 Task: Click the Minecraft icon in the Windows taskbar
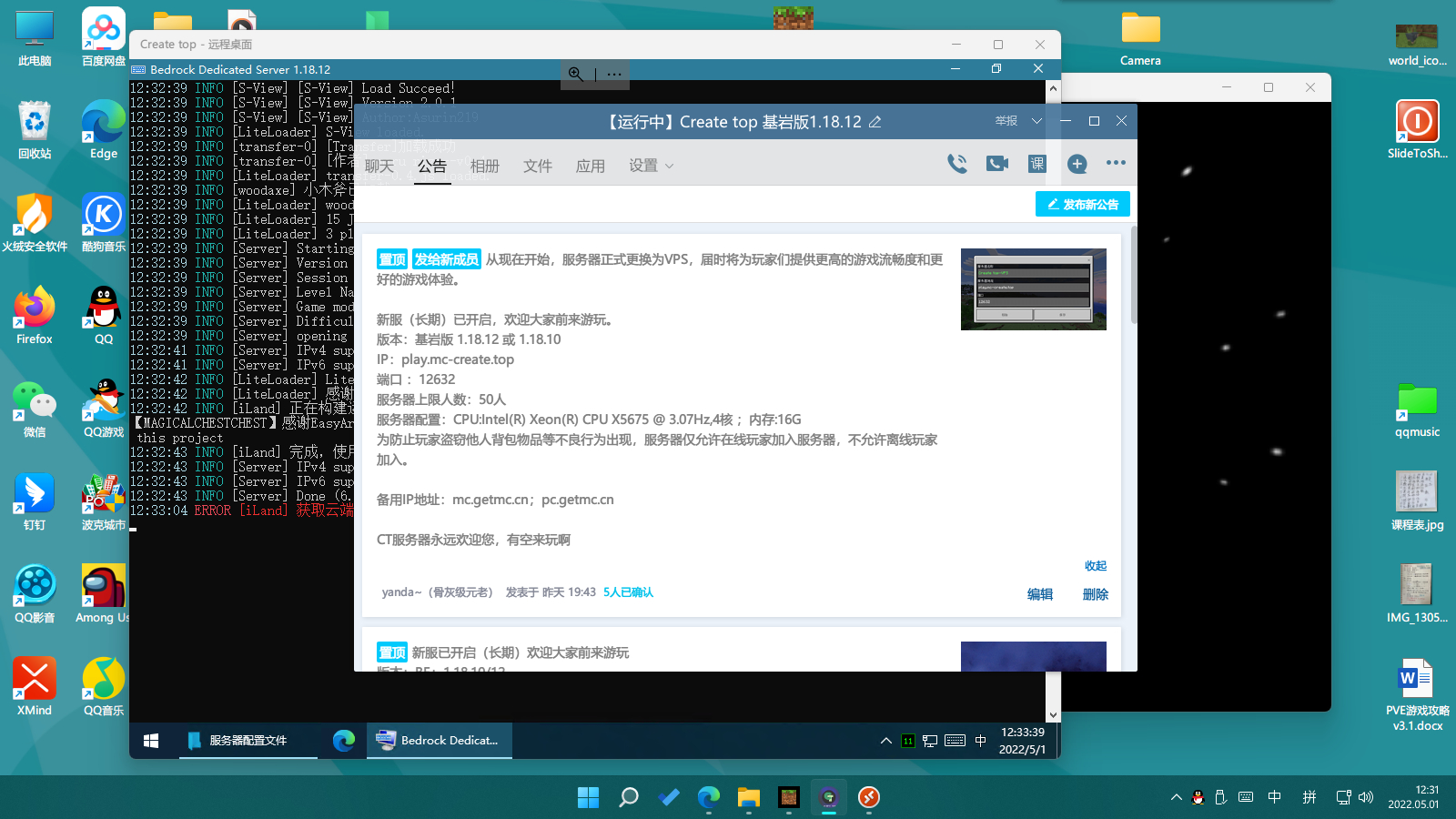click(789, 798)
